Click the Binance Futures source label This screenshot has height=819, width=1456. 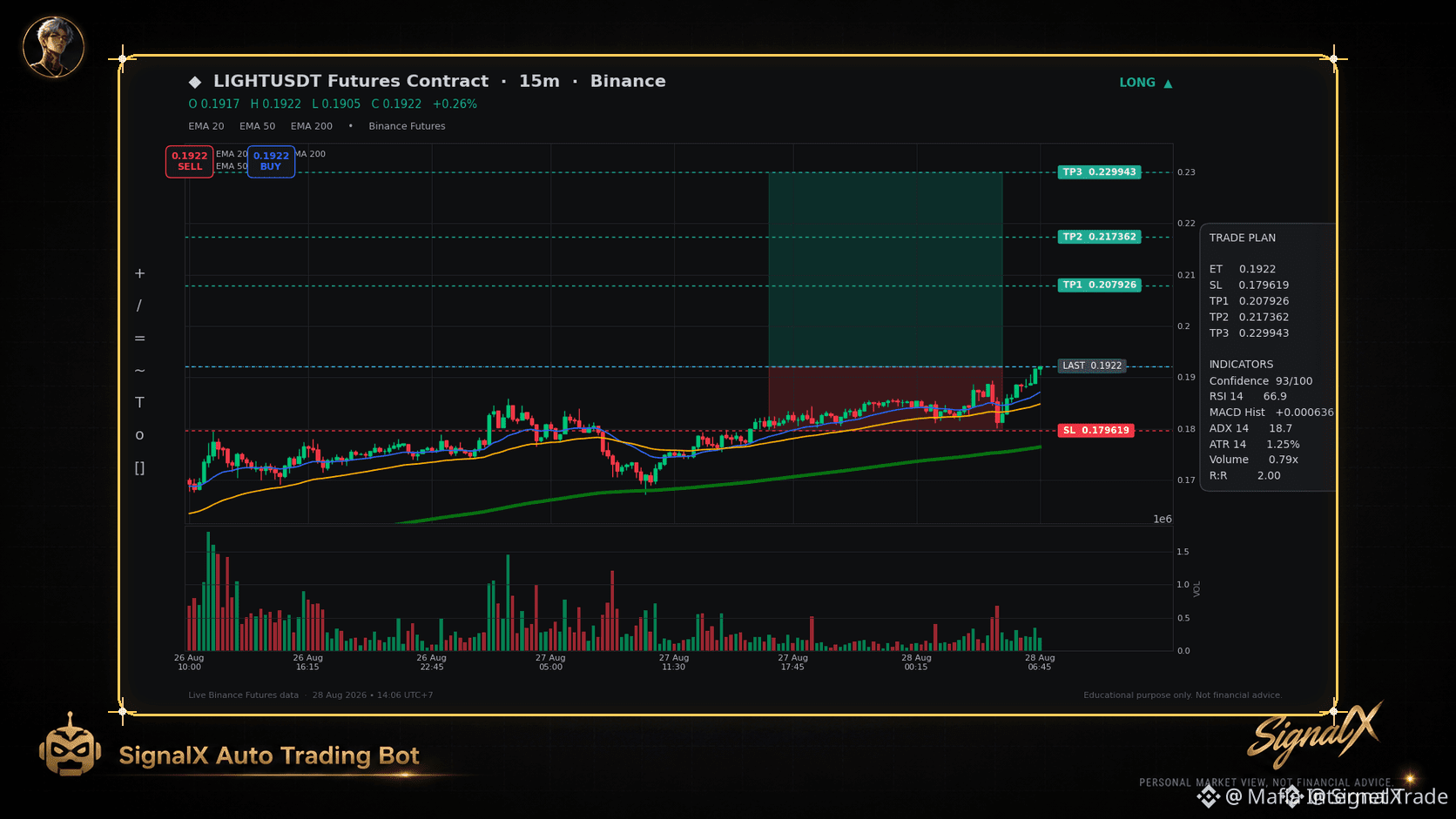tap(407, 126)
